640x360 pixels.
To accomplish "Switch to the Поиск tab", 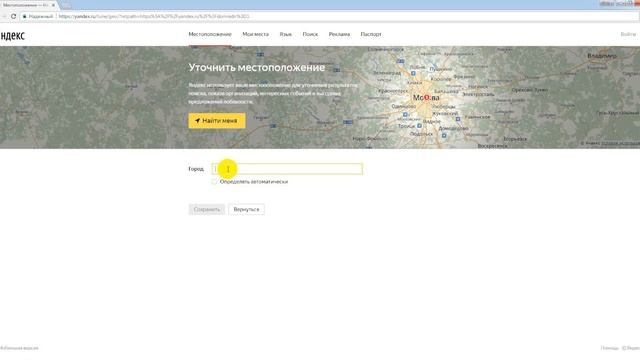I will 310,34.
